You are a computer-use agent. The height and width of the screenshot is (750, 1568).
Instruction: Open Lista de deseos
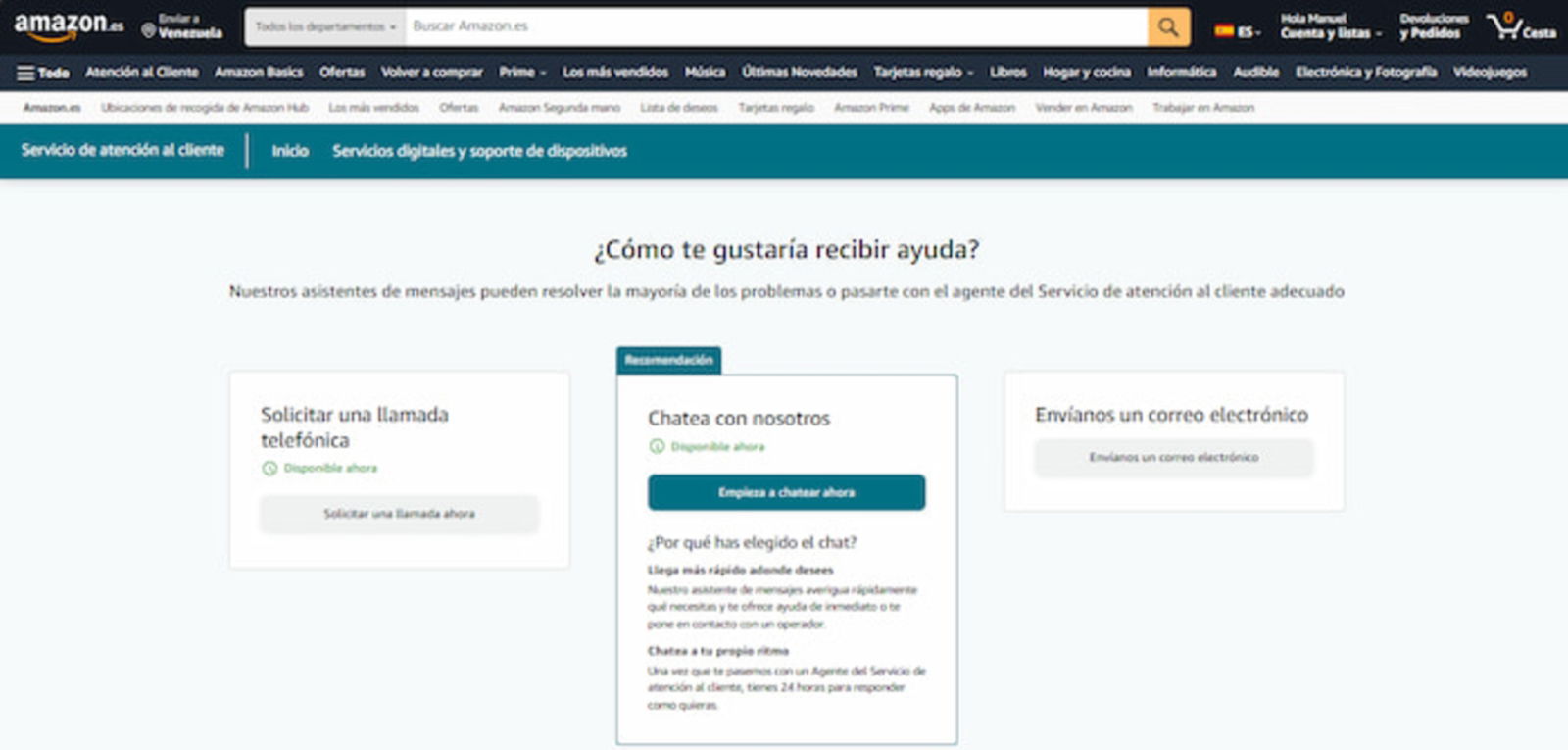[679, 108]
